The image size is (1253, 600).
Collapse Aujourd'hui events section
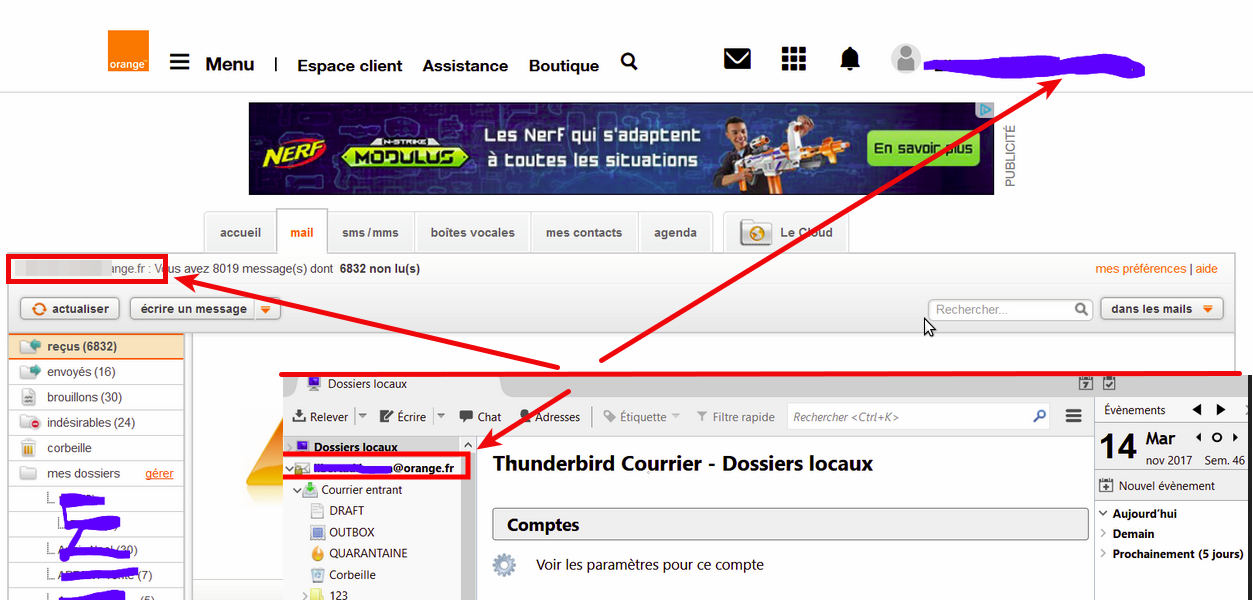click(1104, 513)
